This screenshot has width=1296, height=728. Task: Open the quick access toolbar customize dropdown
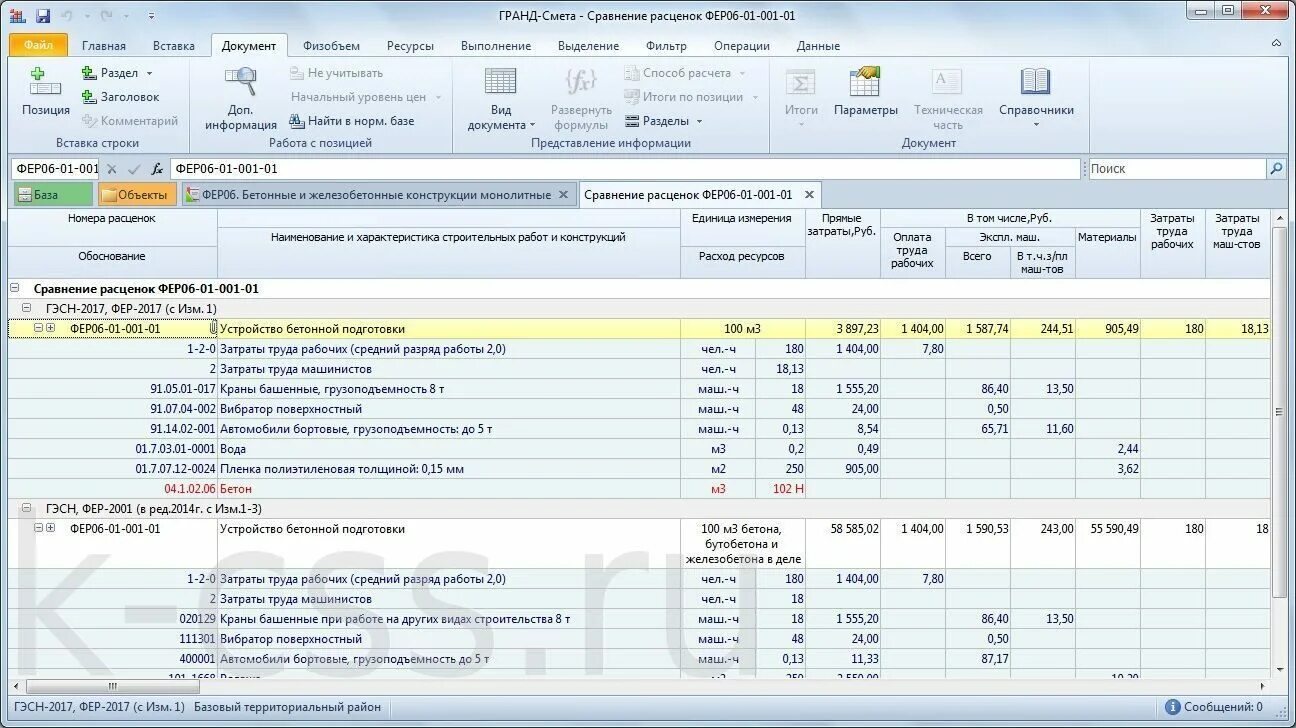[x=151, y=16]
